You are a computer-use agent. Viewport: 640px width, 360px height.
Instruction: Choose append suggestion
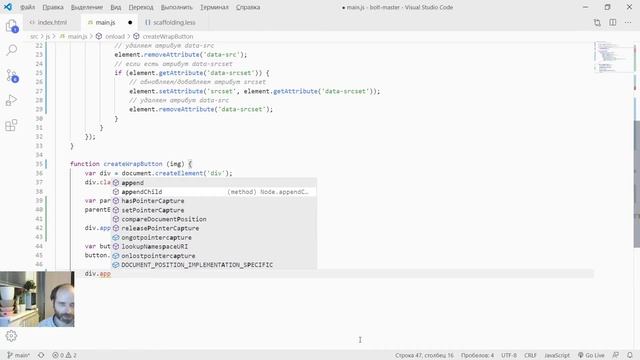point(214,182)
